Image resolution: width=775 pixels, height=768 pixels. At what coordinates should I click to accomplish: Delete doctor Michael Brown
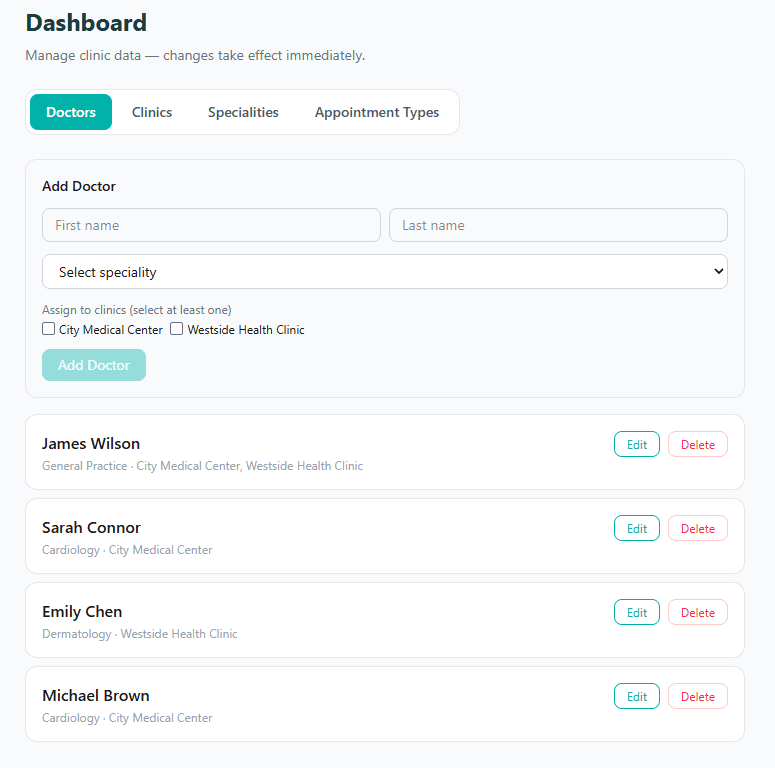coord(697,696)
